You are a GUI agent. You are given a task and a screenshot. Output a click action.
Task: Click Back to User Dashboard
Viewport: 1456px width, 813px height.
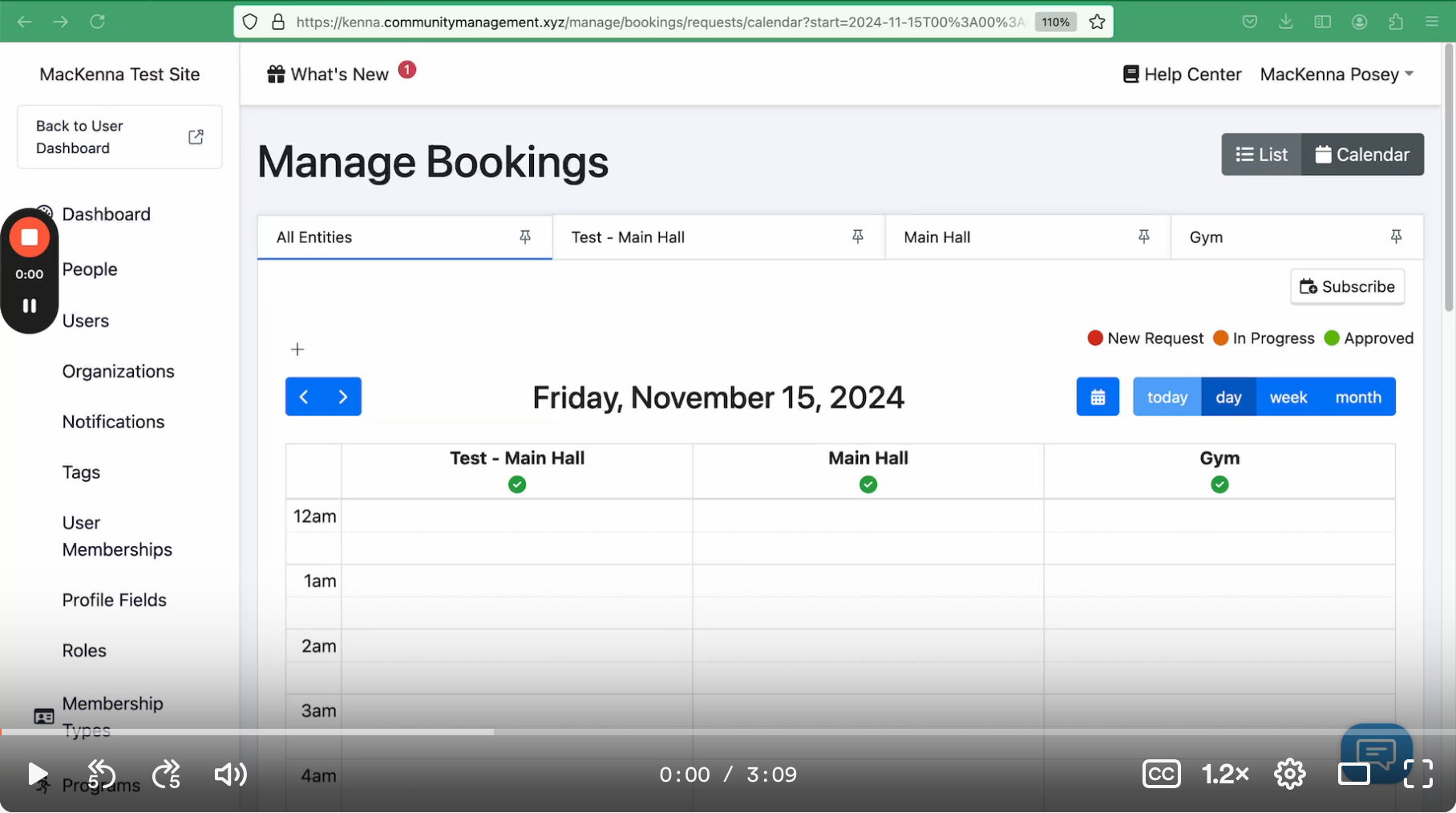(x=119, y=137)
